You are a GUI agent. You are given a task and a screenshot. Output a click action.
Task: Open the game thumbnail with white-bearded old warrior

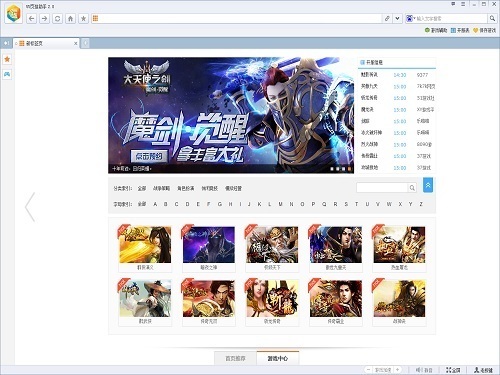click(272, 245)
